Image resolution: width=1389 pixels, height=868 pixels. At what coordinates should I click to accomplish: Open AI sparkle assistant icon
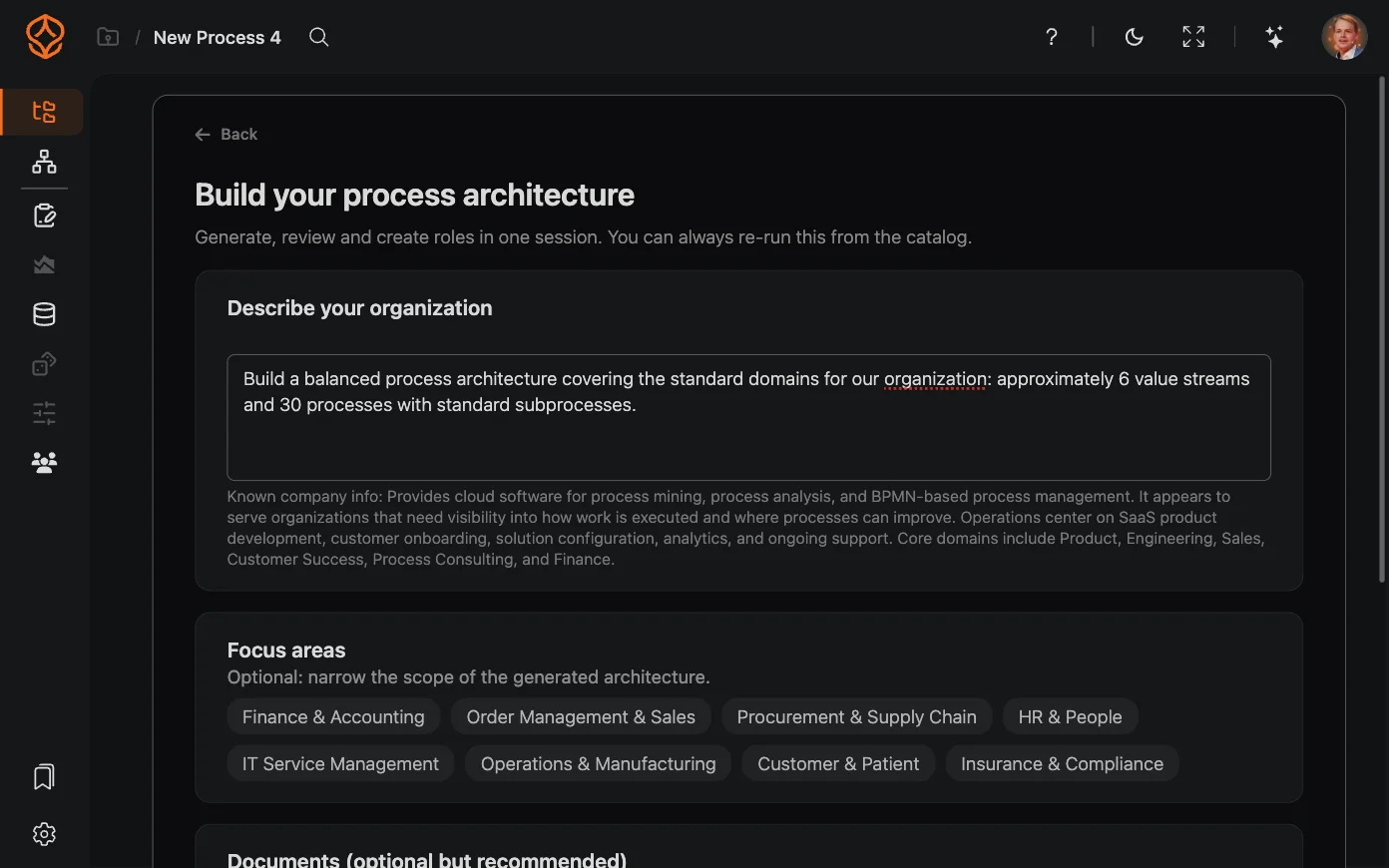point(1274,37)
